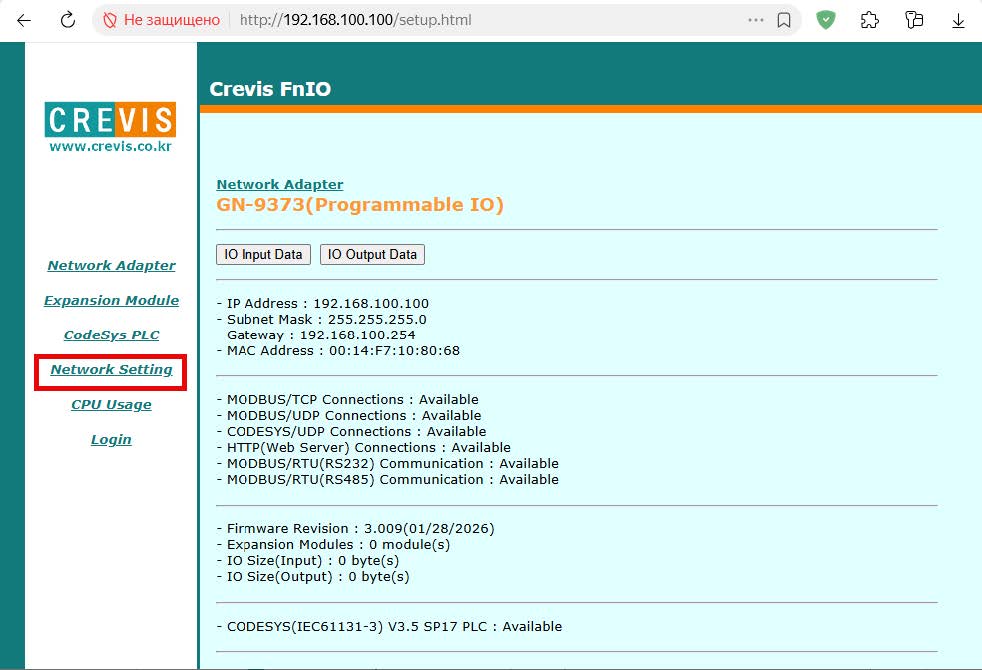
Task: Open the Expansion Module sidebar link
Action: coord(111,301)
